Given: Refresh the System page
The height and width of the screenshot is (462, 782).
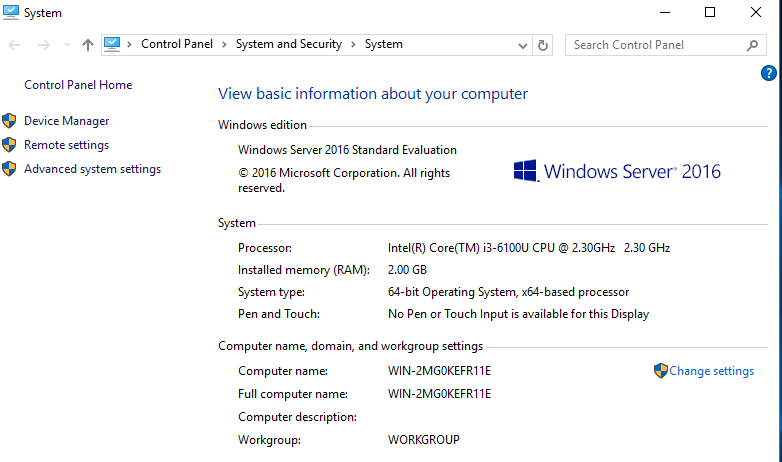Looking at the screenshot, I should 543,45.
